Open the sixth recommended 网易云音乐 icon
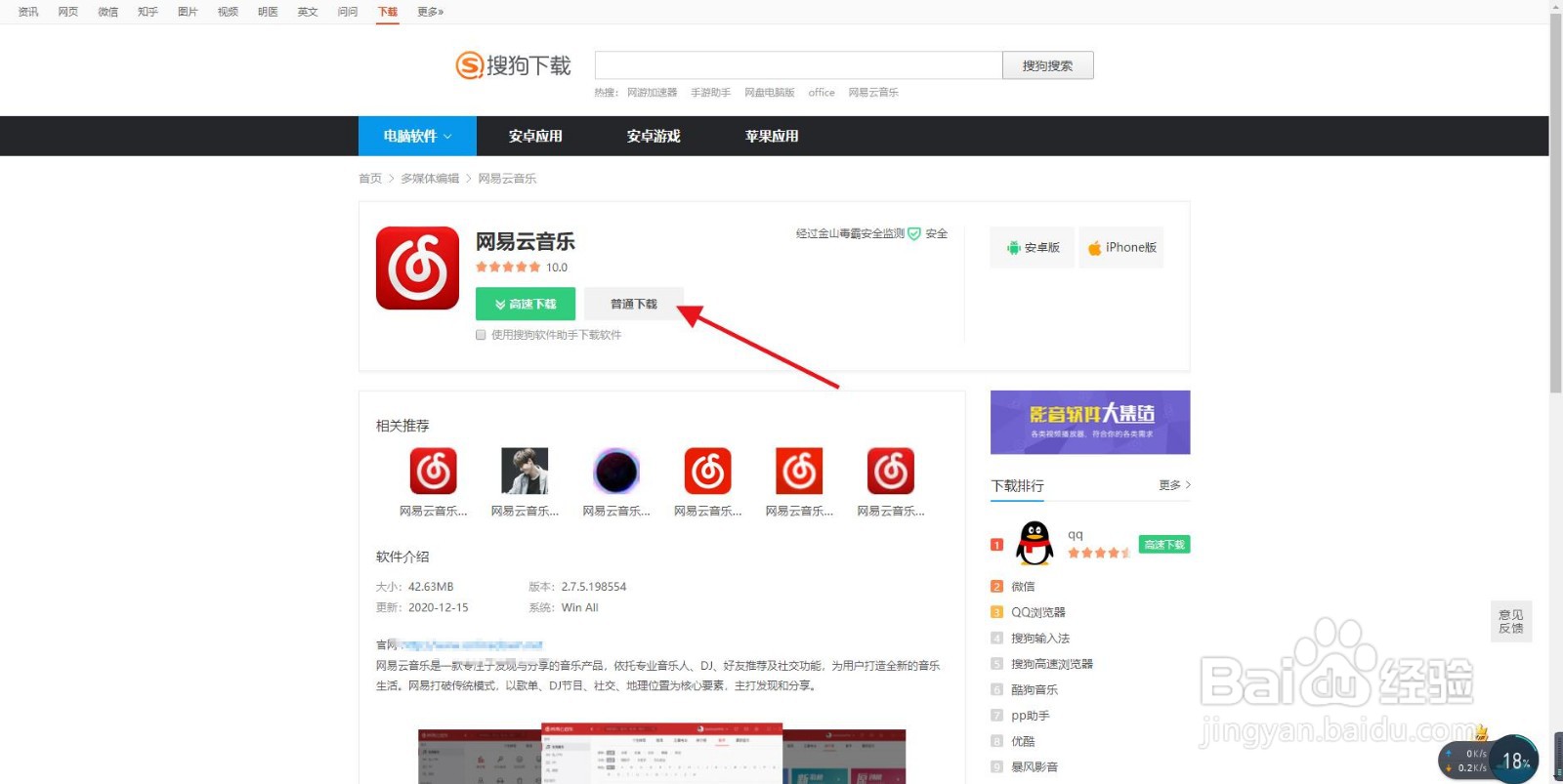 pyautogui.click(x=891, y=472)
